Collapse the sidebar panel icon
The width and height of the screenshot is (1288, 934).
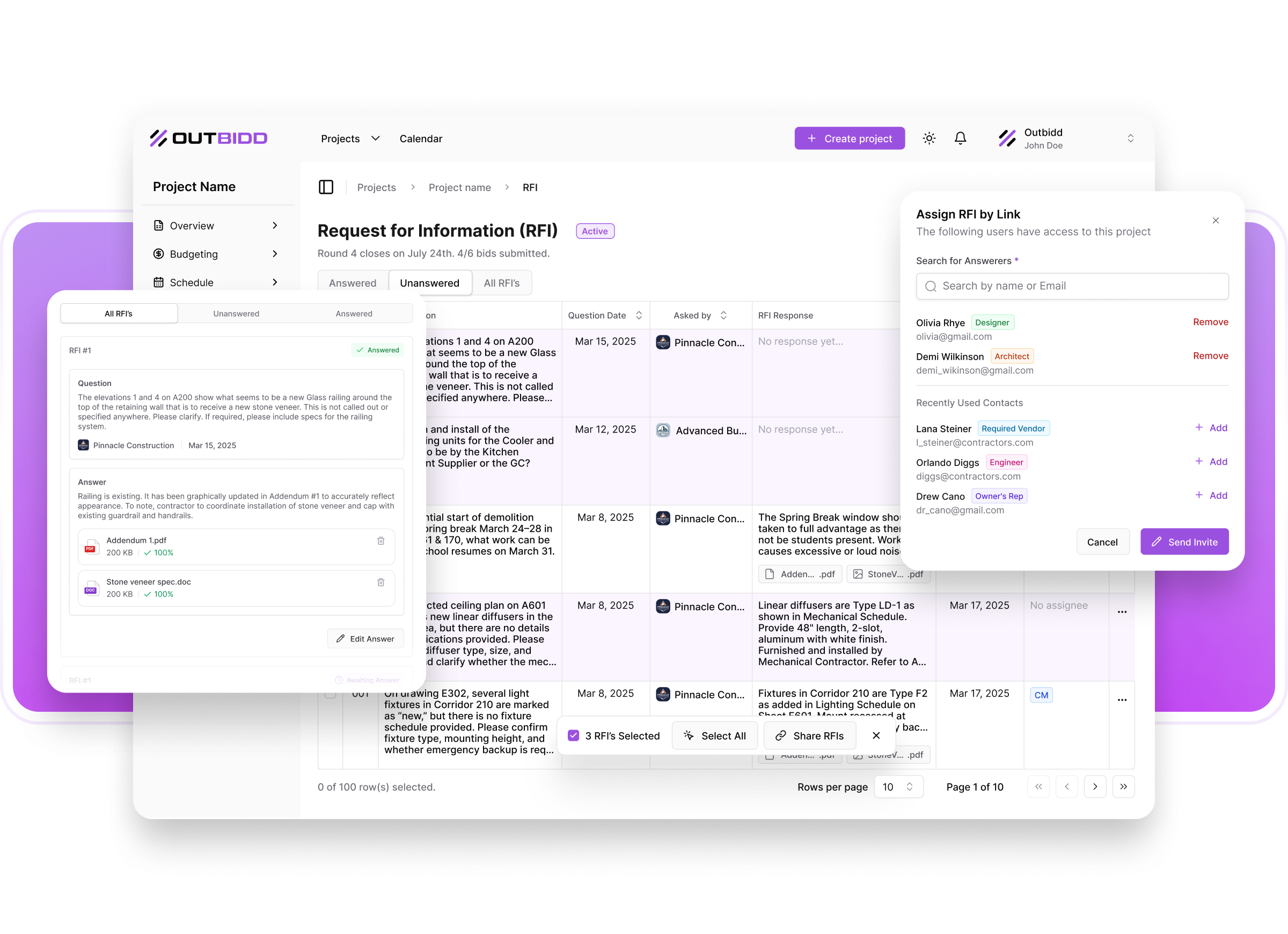(x=326, y=187)
